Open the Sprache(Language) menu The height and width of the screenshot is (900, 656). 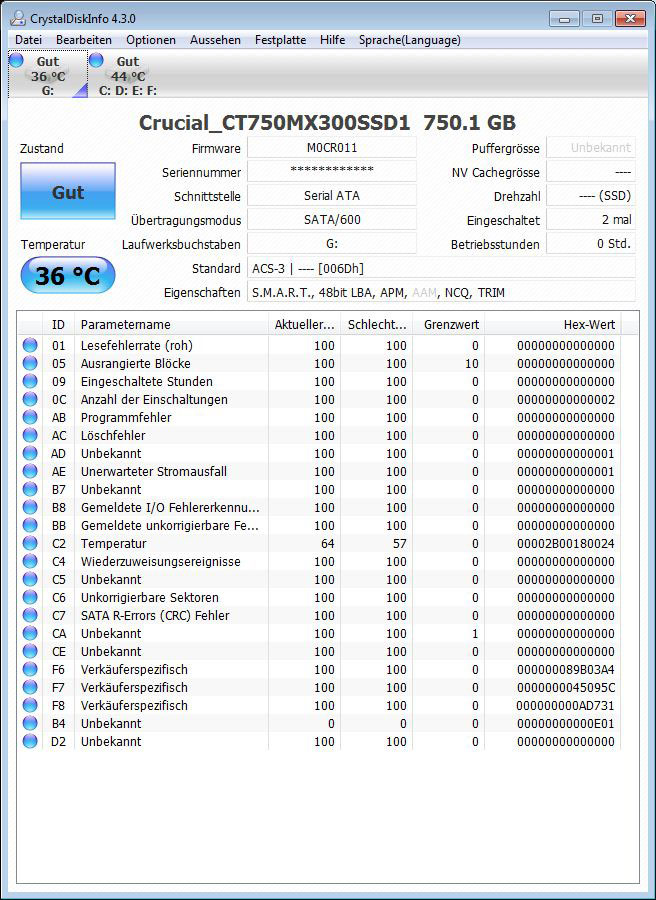(410, 40)
